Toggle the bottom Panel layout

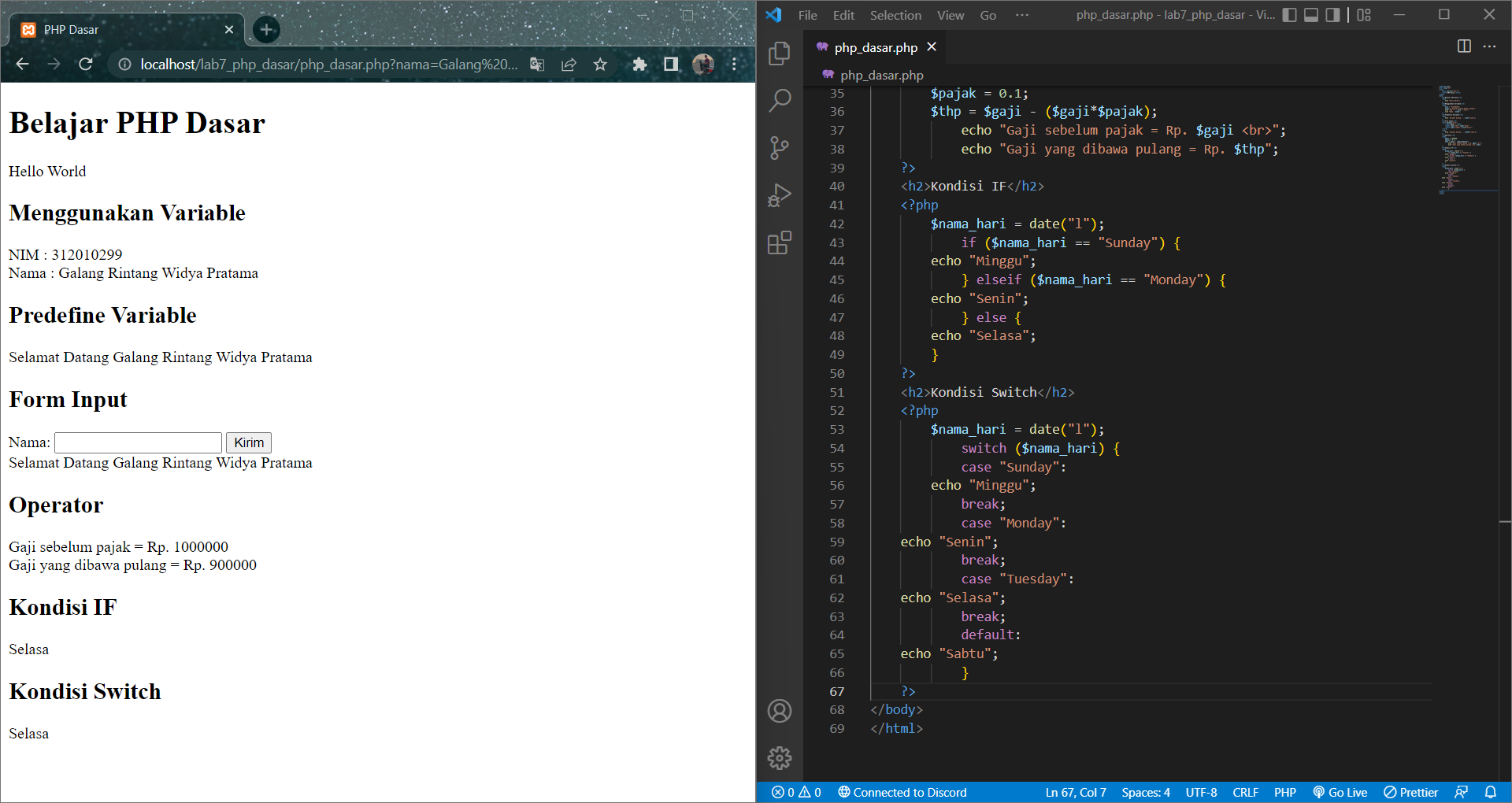click(x=1311, y=15)
